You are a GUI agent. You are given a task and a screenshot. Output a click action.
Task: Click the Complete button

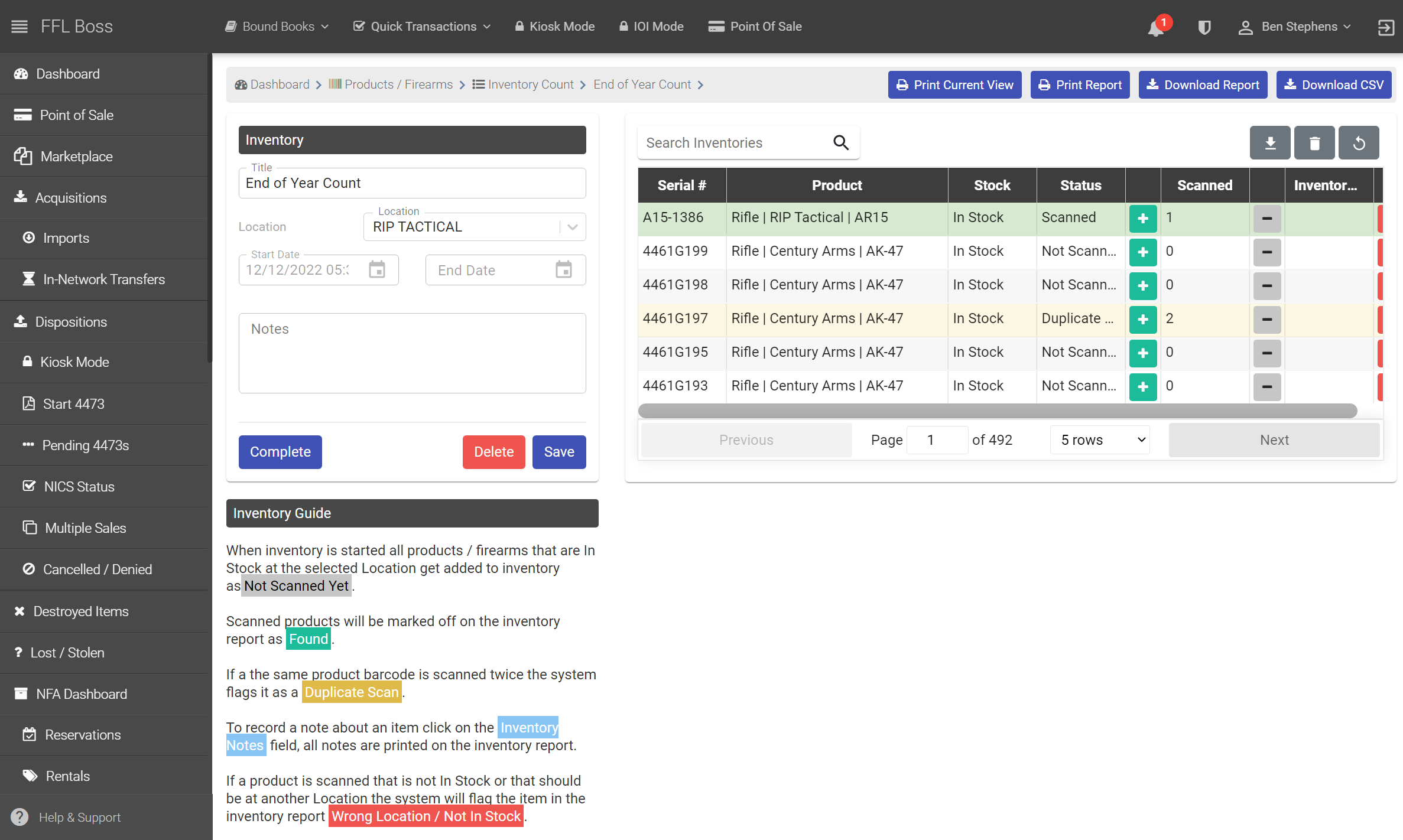coord(280,451)
